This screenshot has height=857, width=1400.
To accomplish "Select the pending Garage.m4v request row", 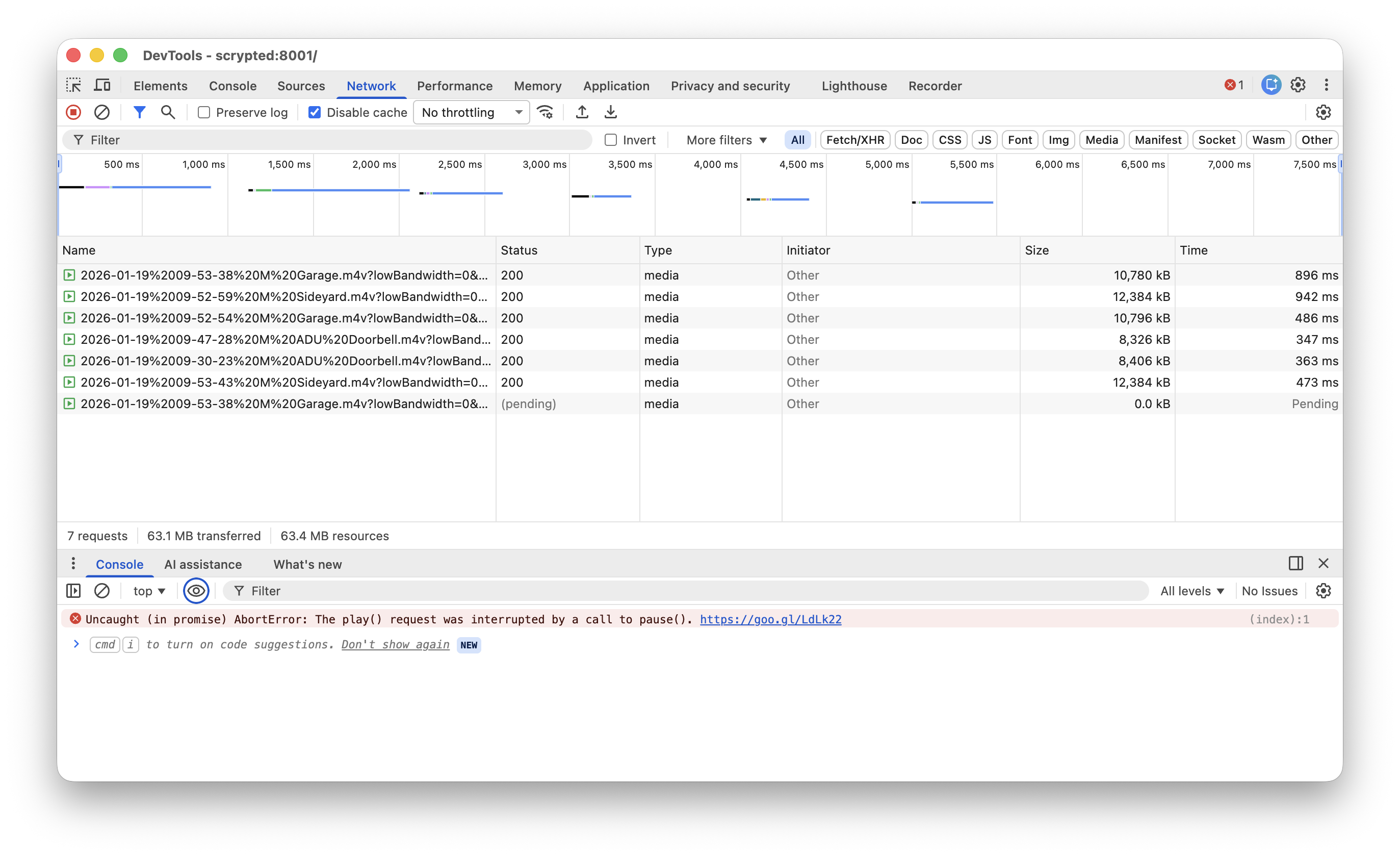I will (284, 404).
